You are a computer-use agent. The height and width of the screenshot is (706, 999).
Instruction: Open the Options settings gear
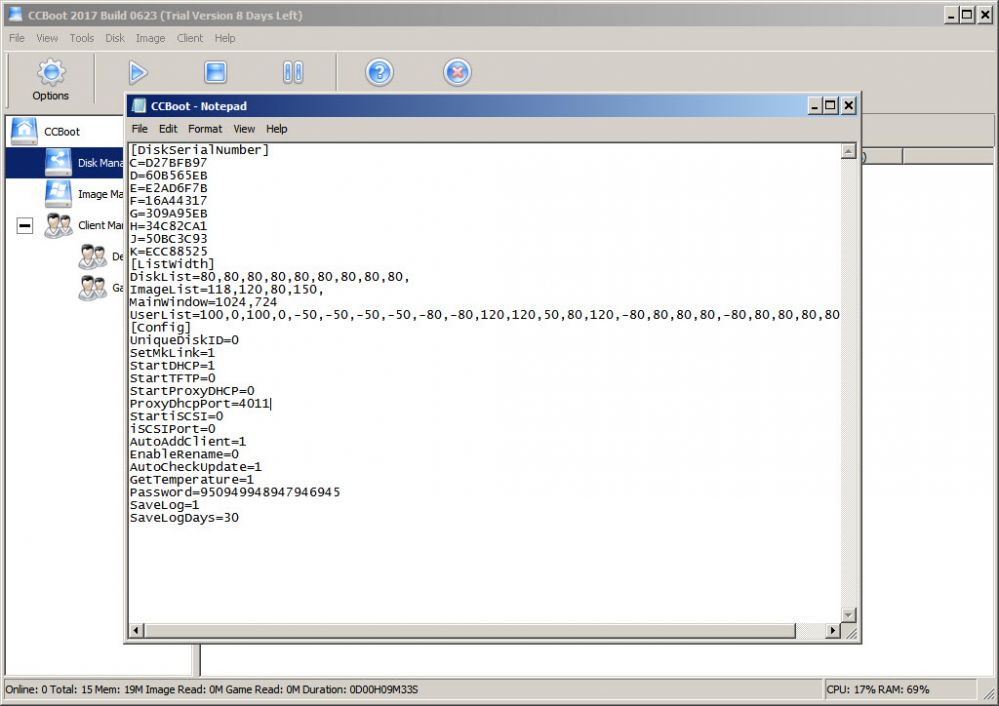click(50, 72)
